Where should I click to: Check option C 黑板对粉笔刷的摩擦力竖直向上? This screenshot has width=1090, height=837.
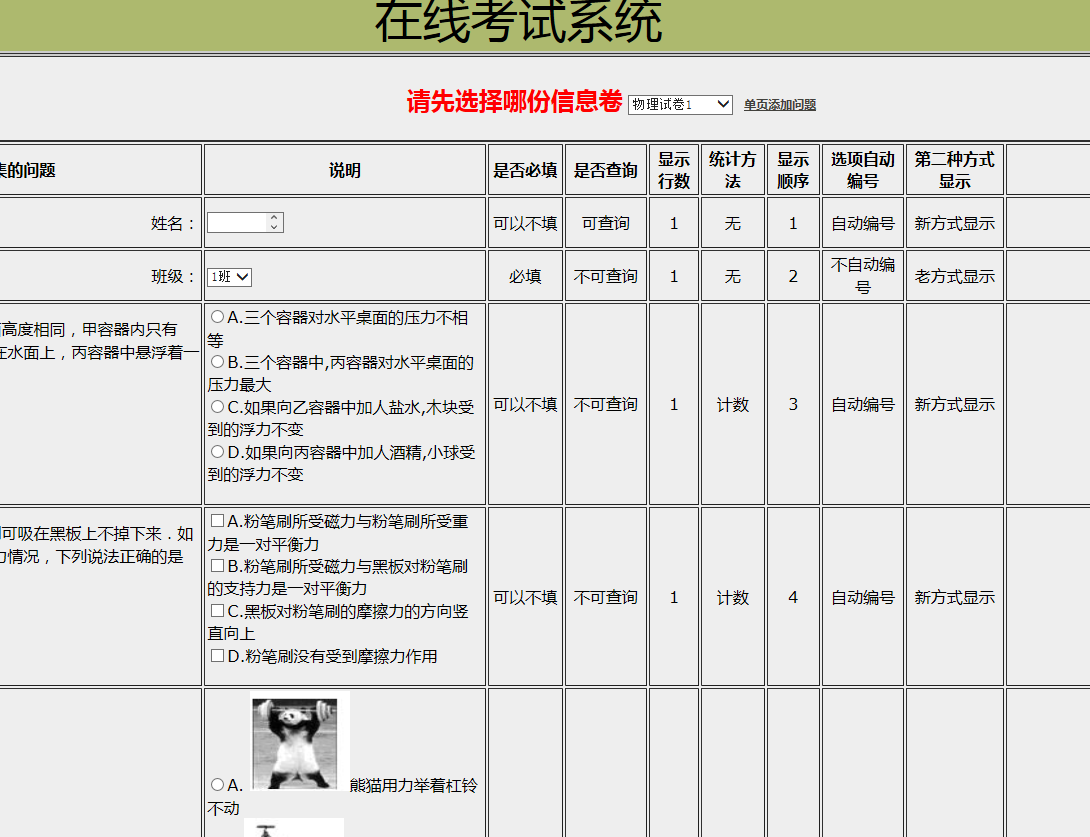pos(218,610)
